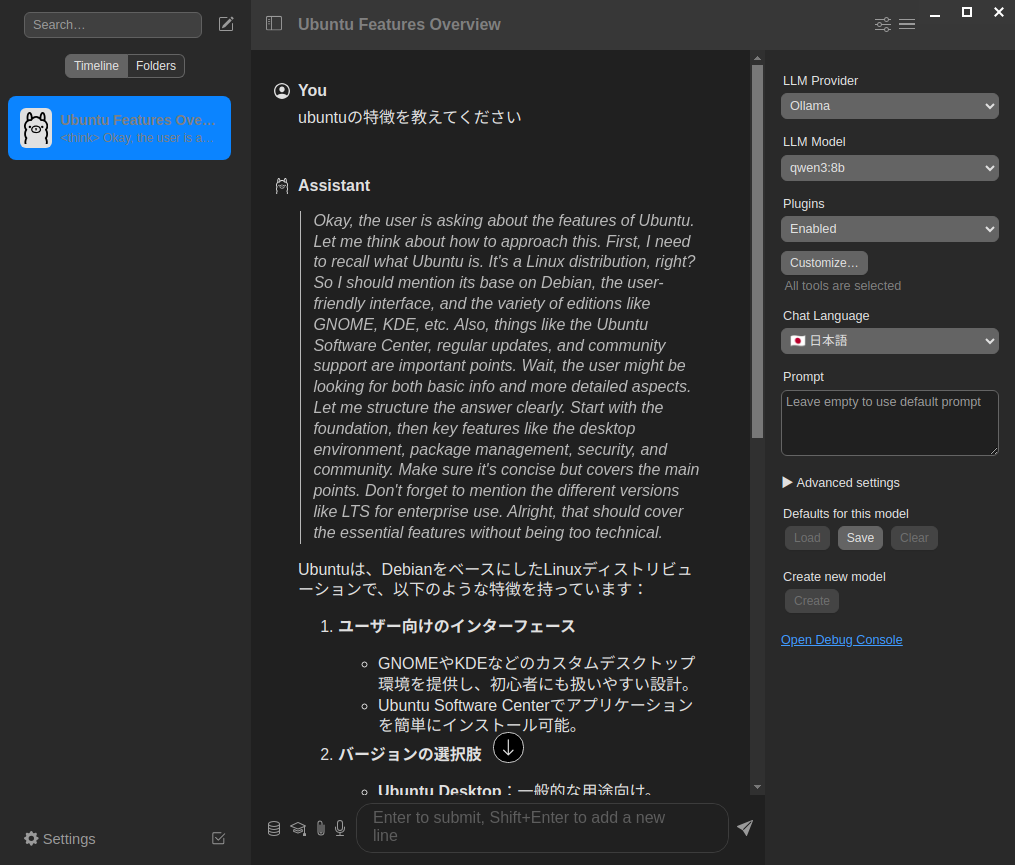Attach a file using the paperclip icon
The height and width of the screenshot is (865, 1015).
tap(320, 828)
